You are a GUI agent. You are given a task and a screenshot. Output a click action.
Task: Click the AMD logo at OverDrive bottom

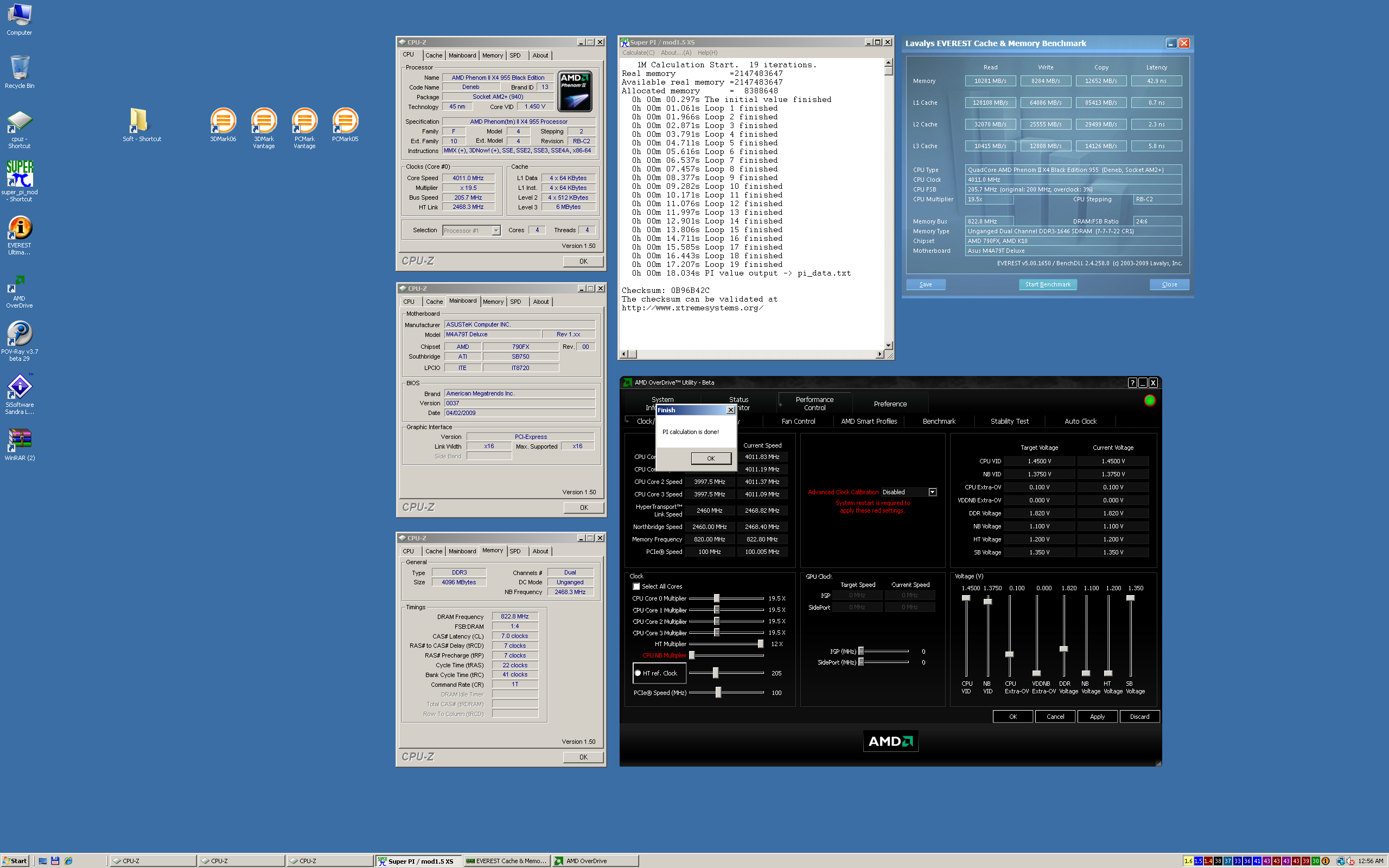coord(891,741)
